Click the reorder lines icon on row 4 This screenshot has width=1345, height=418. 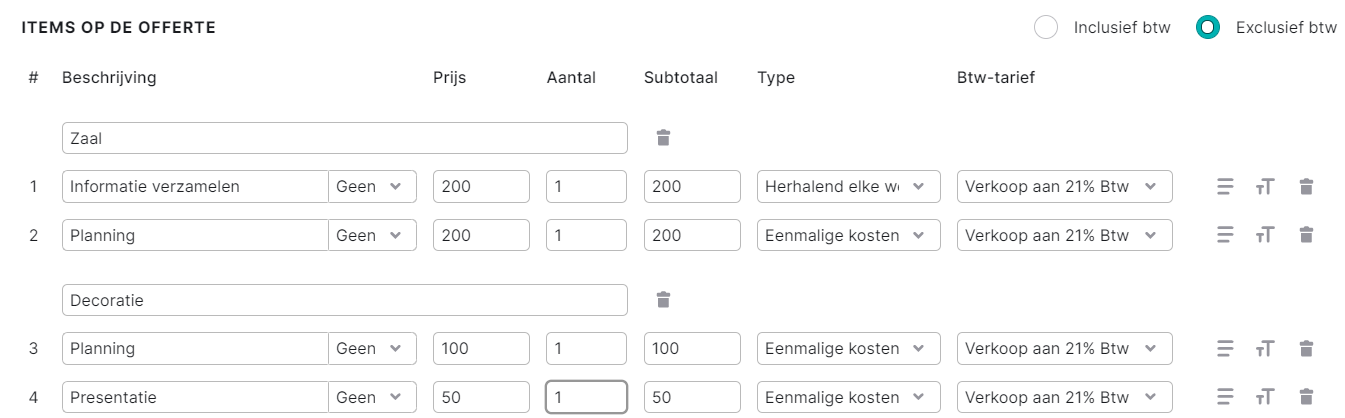(1225, 397)
